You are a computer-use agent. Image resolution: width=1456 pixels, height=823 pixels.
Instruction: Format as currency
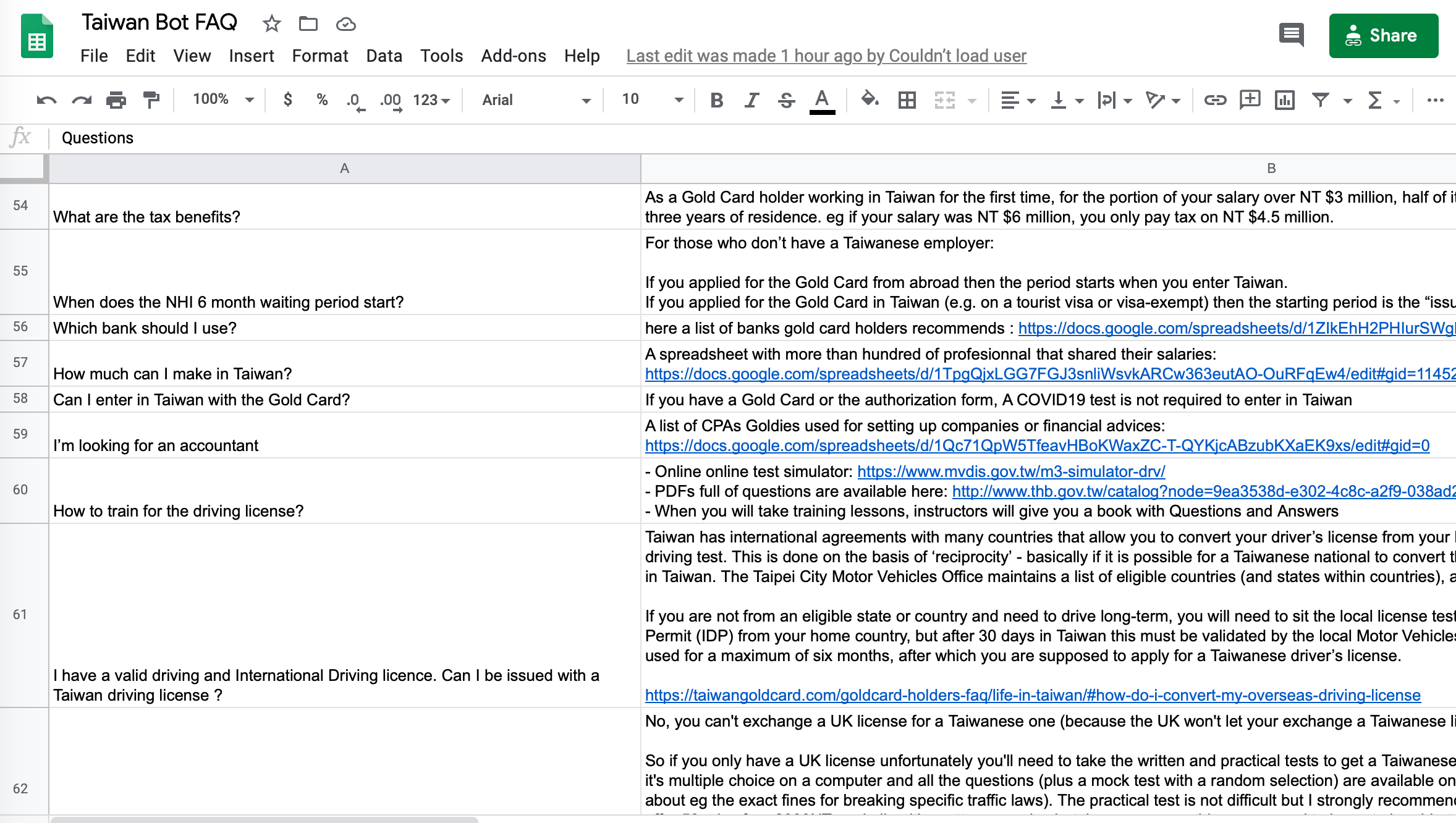287,99
